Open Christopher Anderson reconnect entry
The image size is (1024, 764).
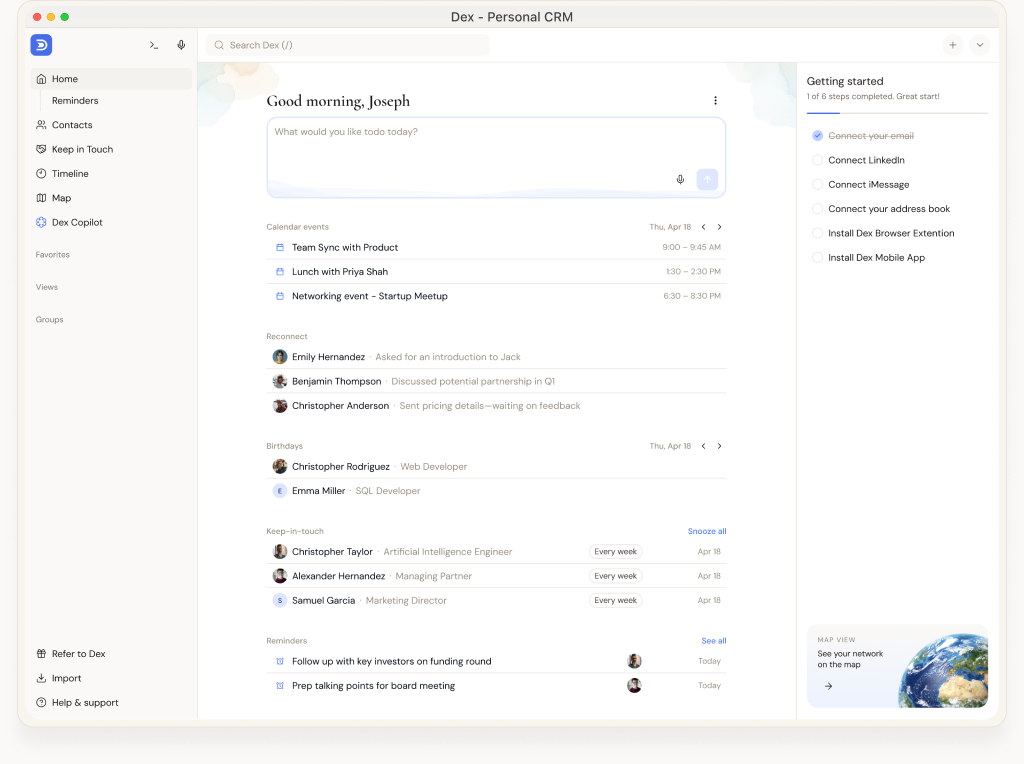496,406
